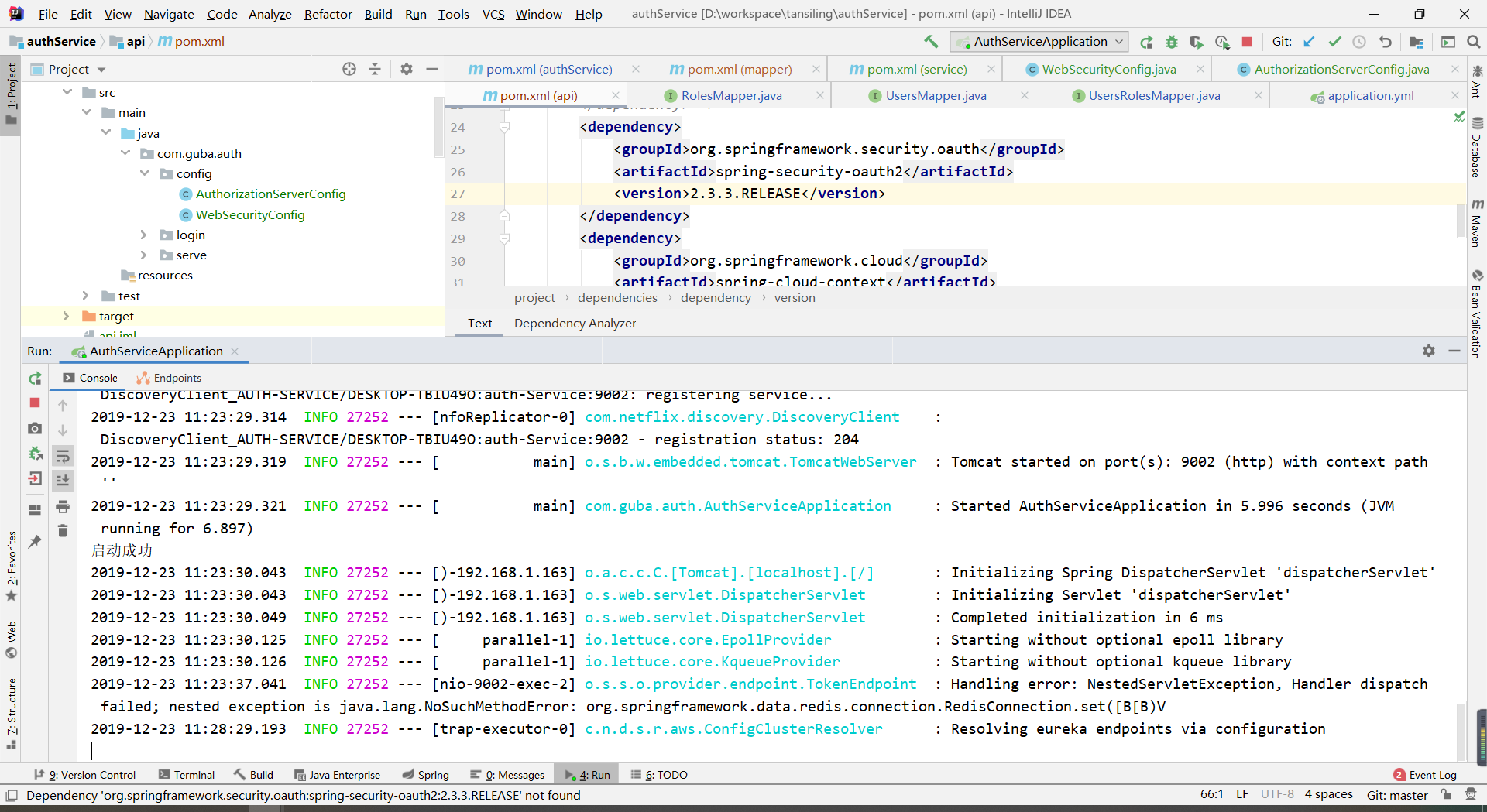The height and width of the screenshot is (812, 1487).
Task: Switch to the RolesMapper.java editor tab
Action: tap(731, 95)
